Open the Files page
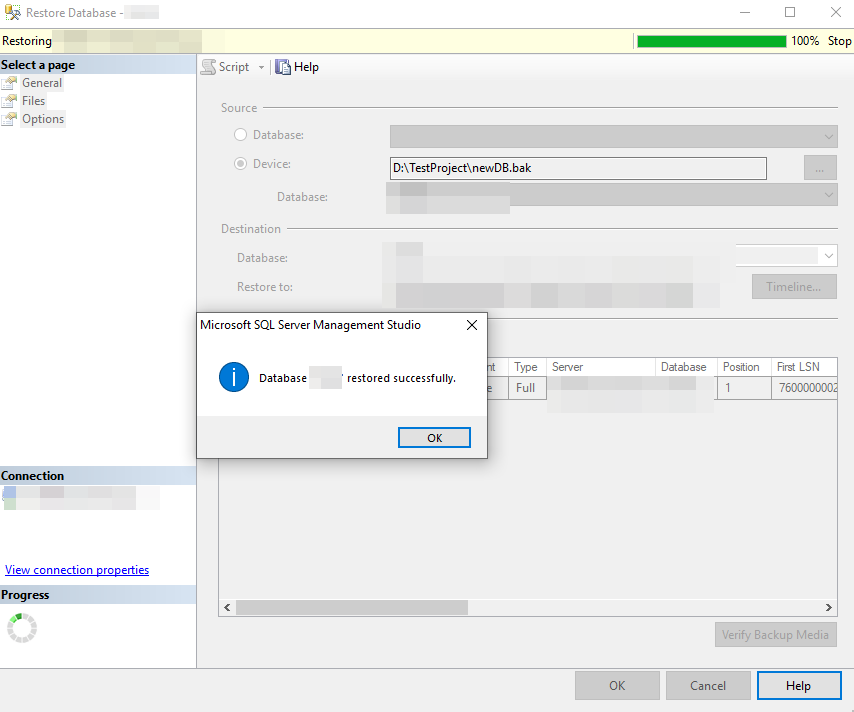Image resolution: width=854 pixels, height=712 pixels. click(x=33, y=101)
